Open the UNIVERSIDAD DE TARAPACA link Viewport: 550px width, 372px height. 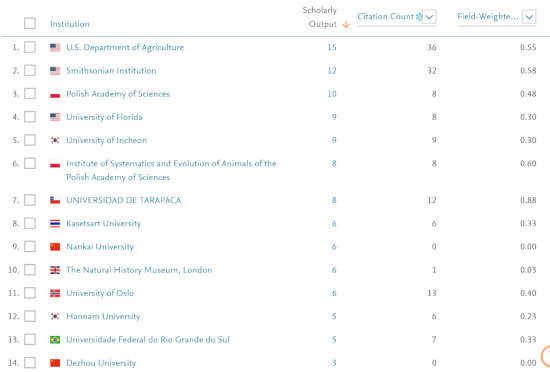(x=123, y=200)
